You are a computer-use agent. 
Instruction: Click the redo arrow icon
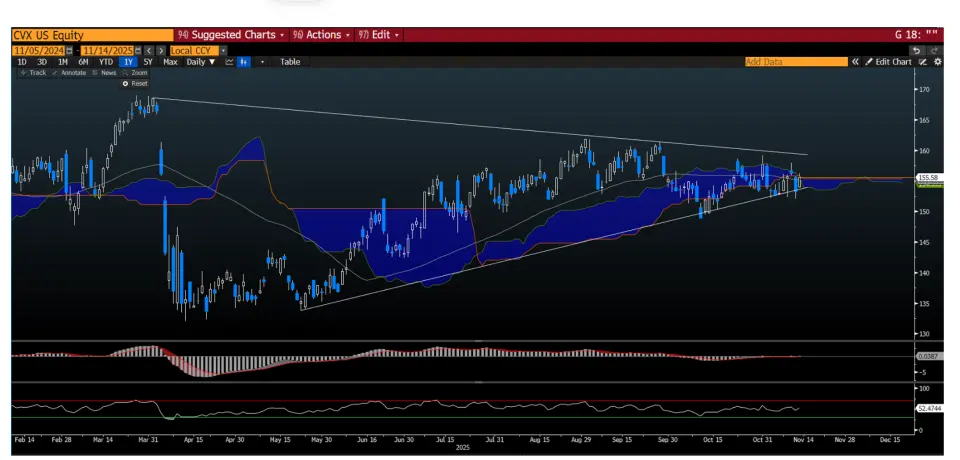(934, 50)
